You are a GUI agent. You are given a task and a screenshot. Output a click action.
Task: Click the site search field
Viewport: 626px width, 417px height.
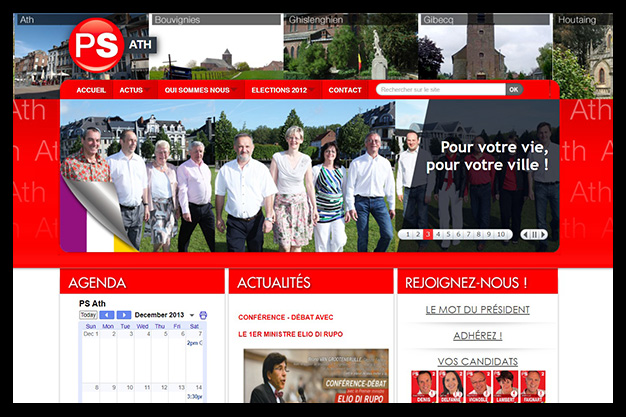(440, 90)
